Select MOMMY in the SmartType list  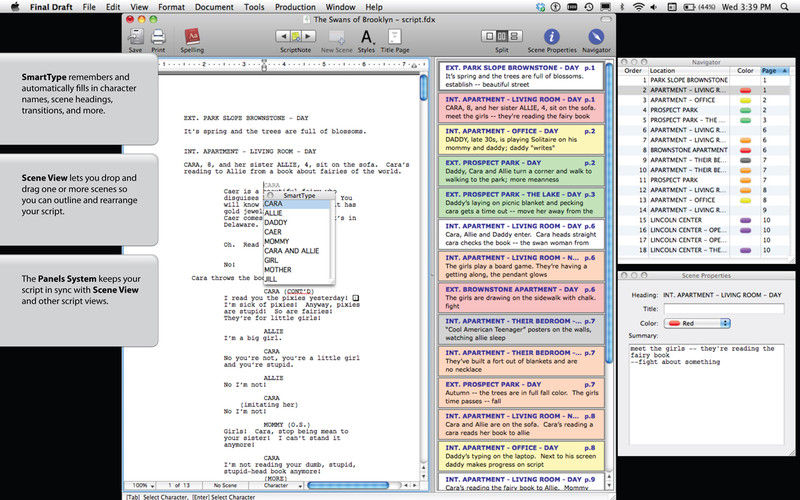296,241
